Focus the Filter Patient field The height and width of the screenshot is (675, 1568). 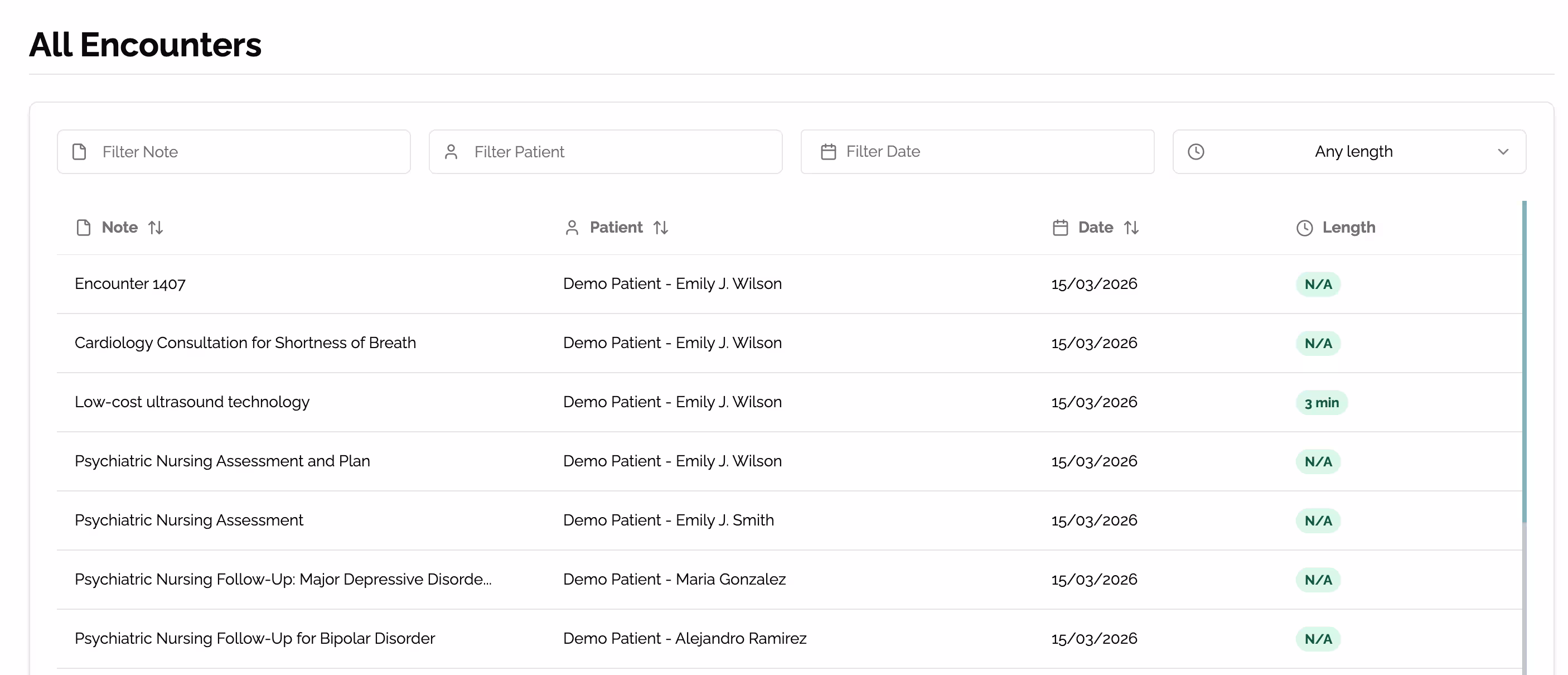click(606, 152)
